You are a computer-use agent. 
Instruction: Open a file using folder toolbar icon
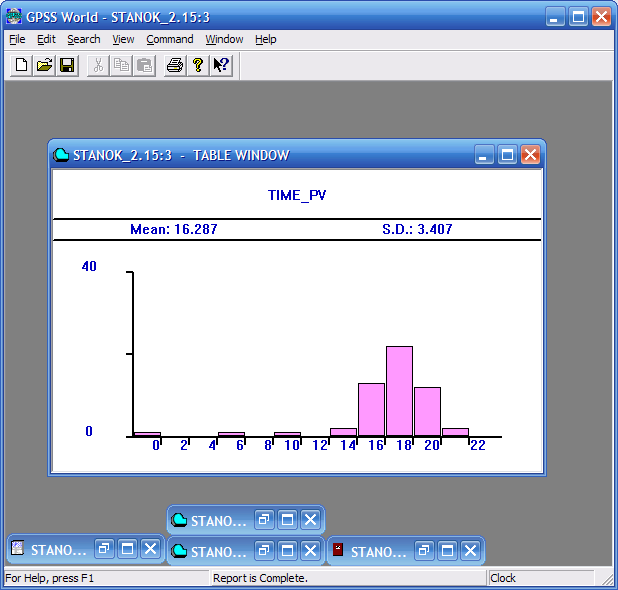point(44,65)
